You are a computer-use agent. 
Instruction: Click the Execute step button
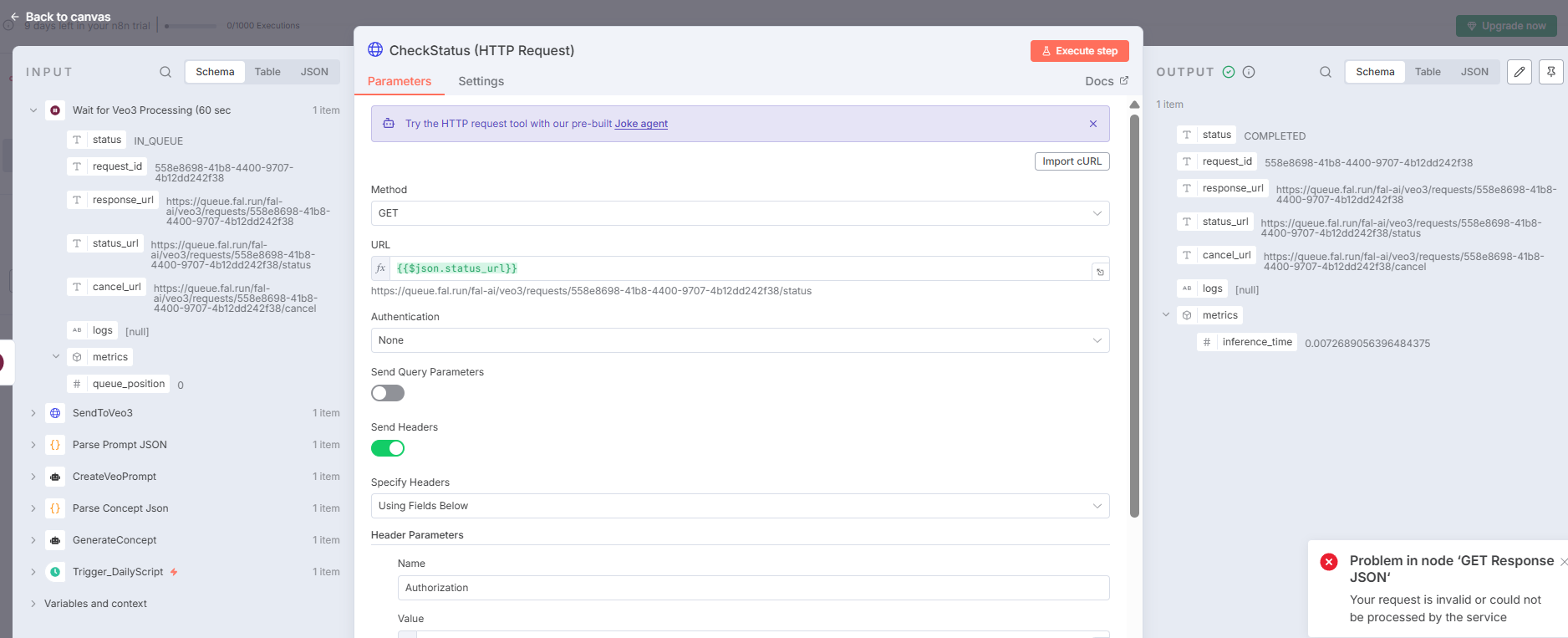(1080, 51)
